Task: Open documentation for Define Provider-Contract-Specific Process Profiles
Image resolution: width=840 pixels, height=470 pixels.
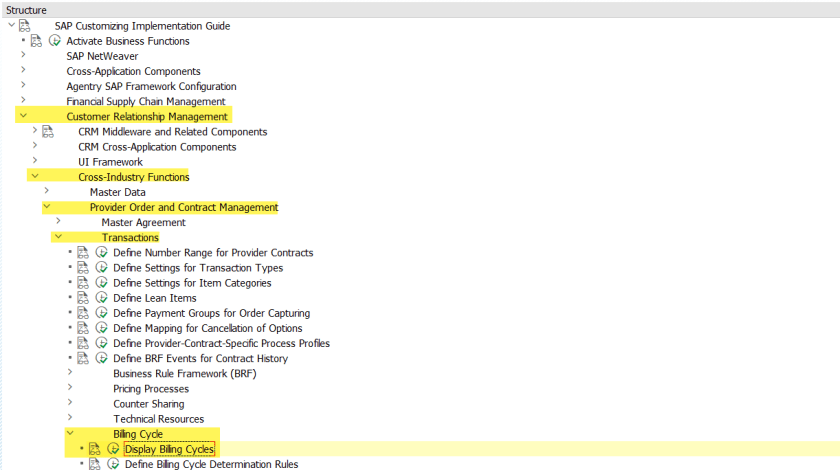Action: [x=83, y=343]
